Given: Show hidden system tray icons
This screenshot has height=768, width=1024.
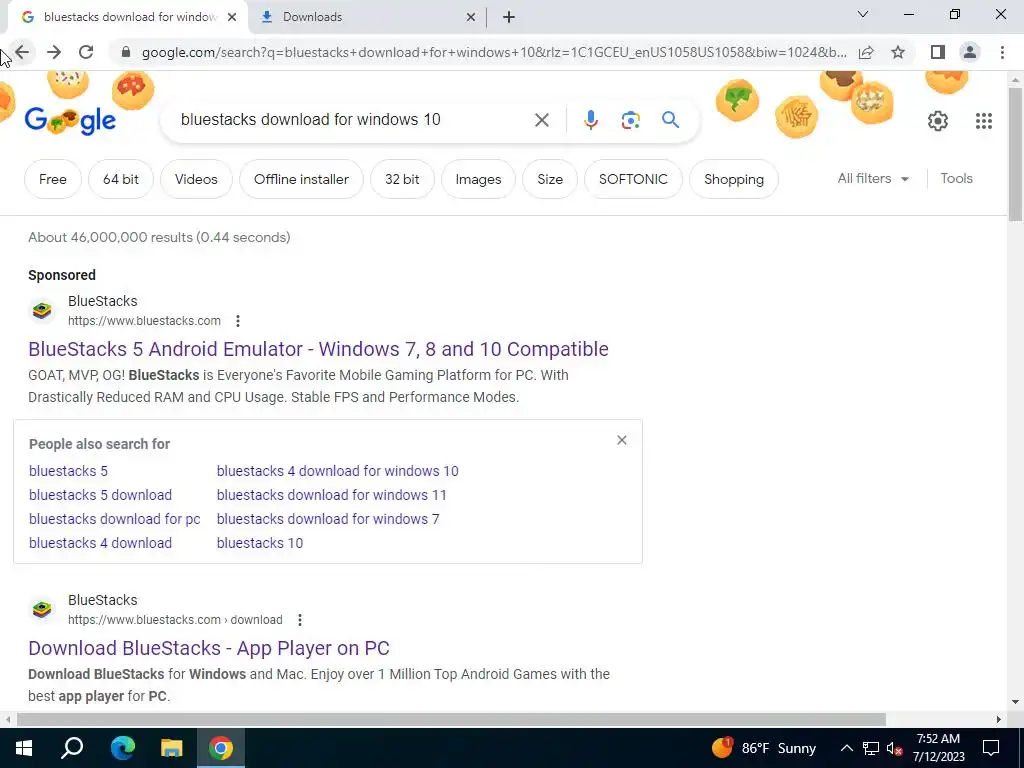Looking at the screenshot, I should [x=846, y=748].
